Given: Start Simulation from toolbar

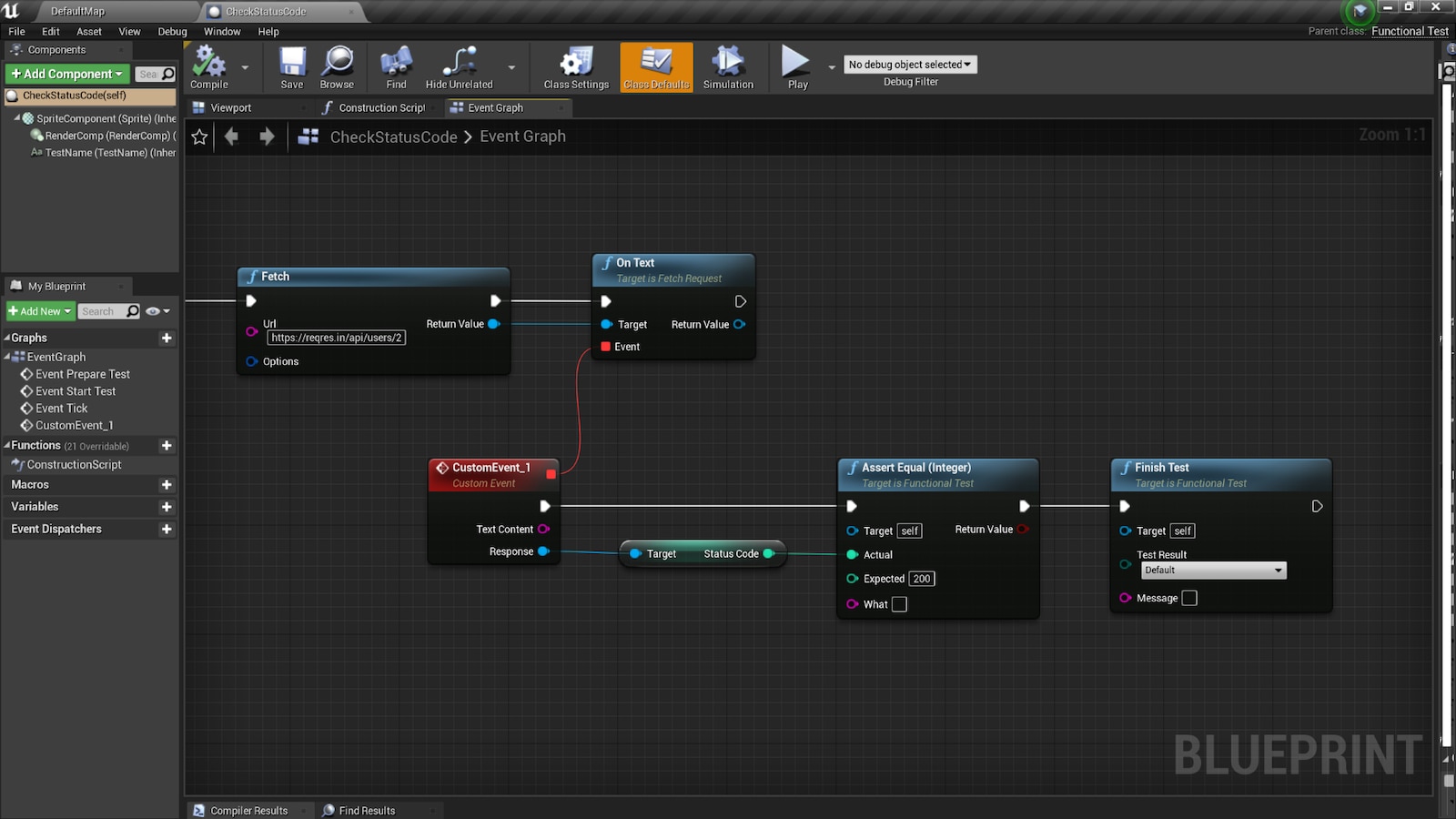Looking at the screenshot, I should pos(728,66).
